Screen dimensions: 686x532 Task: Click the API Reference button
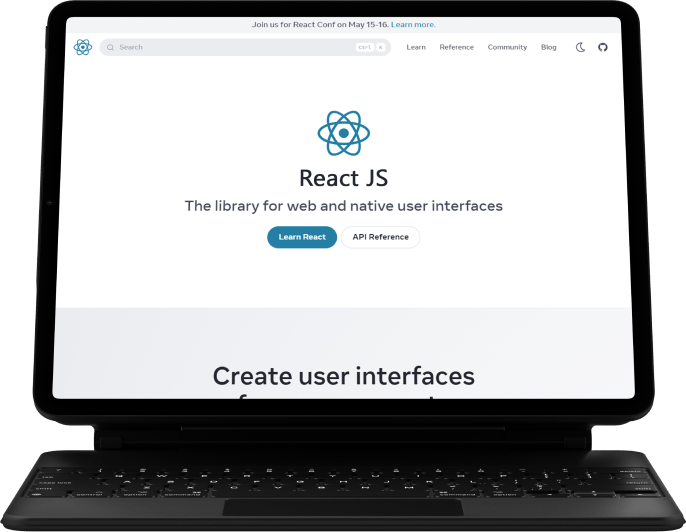click(x=381, y=237)
